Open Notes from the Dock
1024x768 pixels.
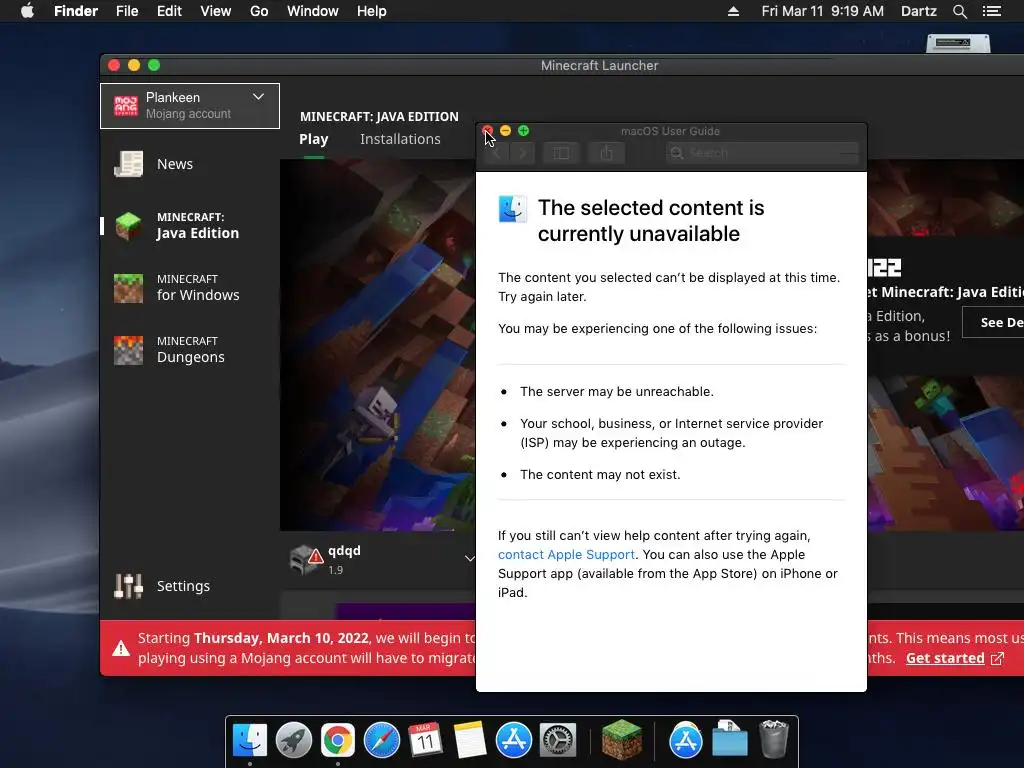[x=470, y=741]
